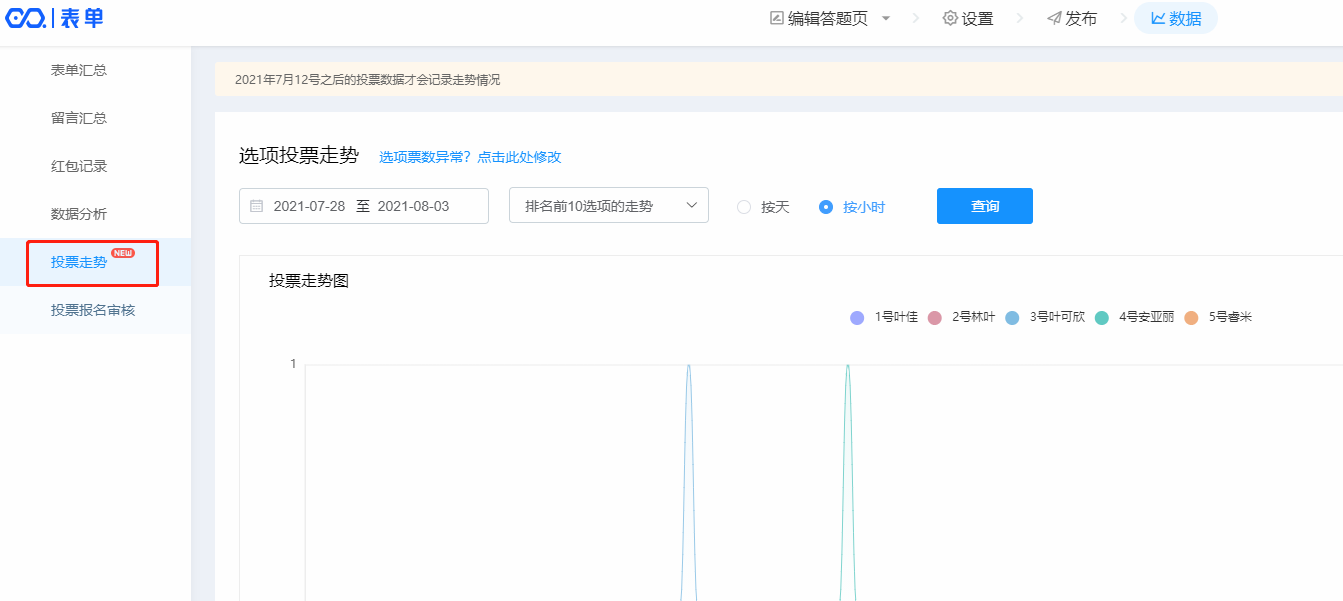Screen dimensions: 1343x601
Task: Open 数据分析 in the sidebar
Action: pos(79,214)
